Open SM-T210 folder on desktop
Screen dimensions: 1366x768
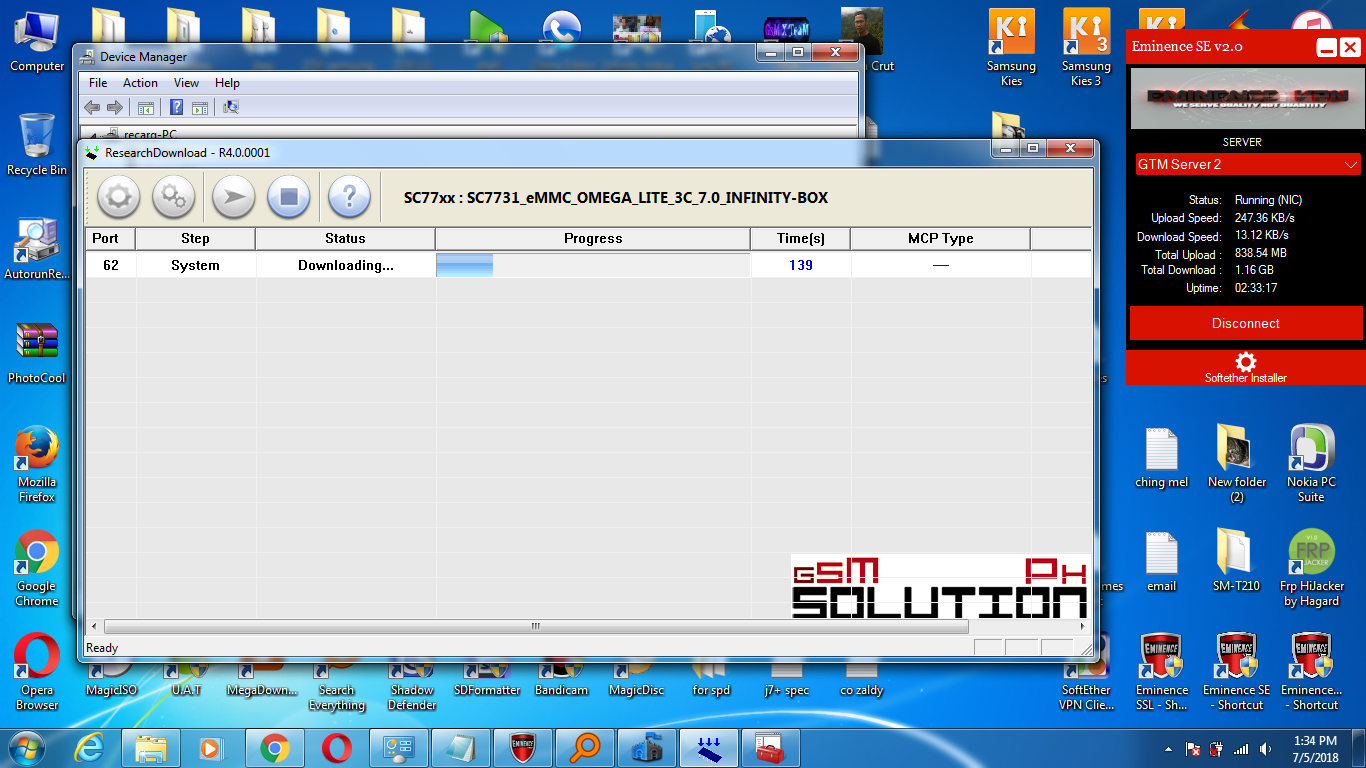(1236, 560)
